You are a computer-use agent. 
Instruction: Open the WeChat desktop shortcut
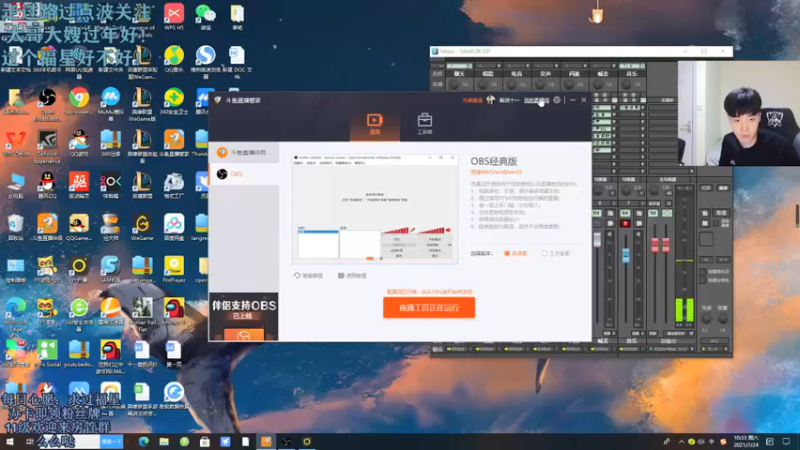tap(206, 17)
